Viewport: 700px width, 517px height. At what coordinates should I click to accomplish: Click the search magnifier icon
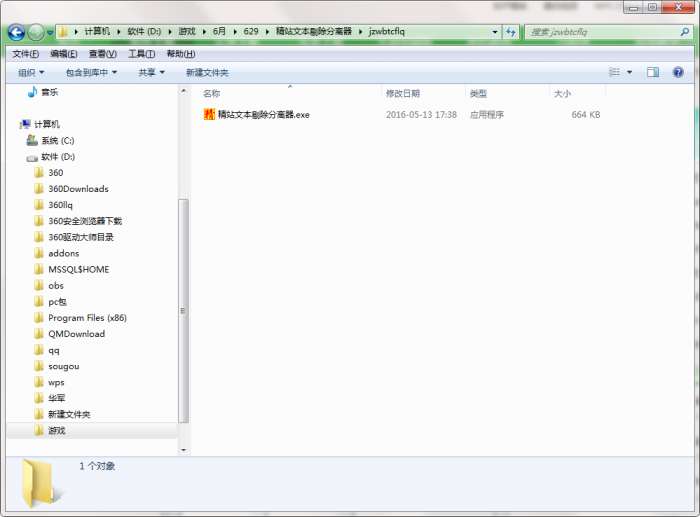click(685, 32)
